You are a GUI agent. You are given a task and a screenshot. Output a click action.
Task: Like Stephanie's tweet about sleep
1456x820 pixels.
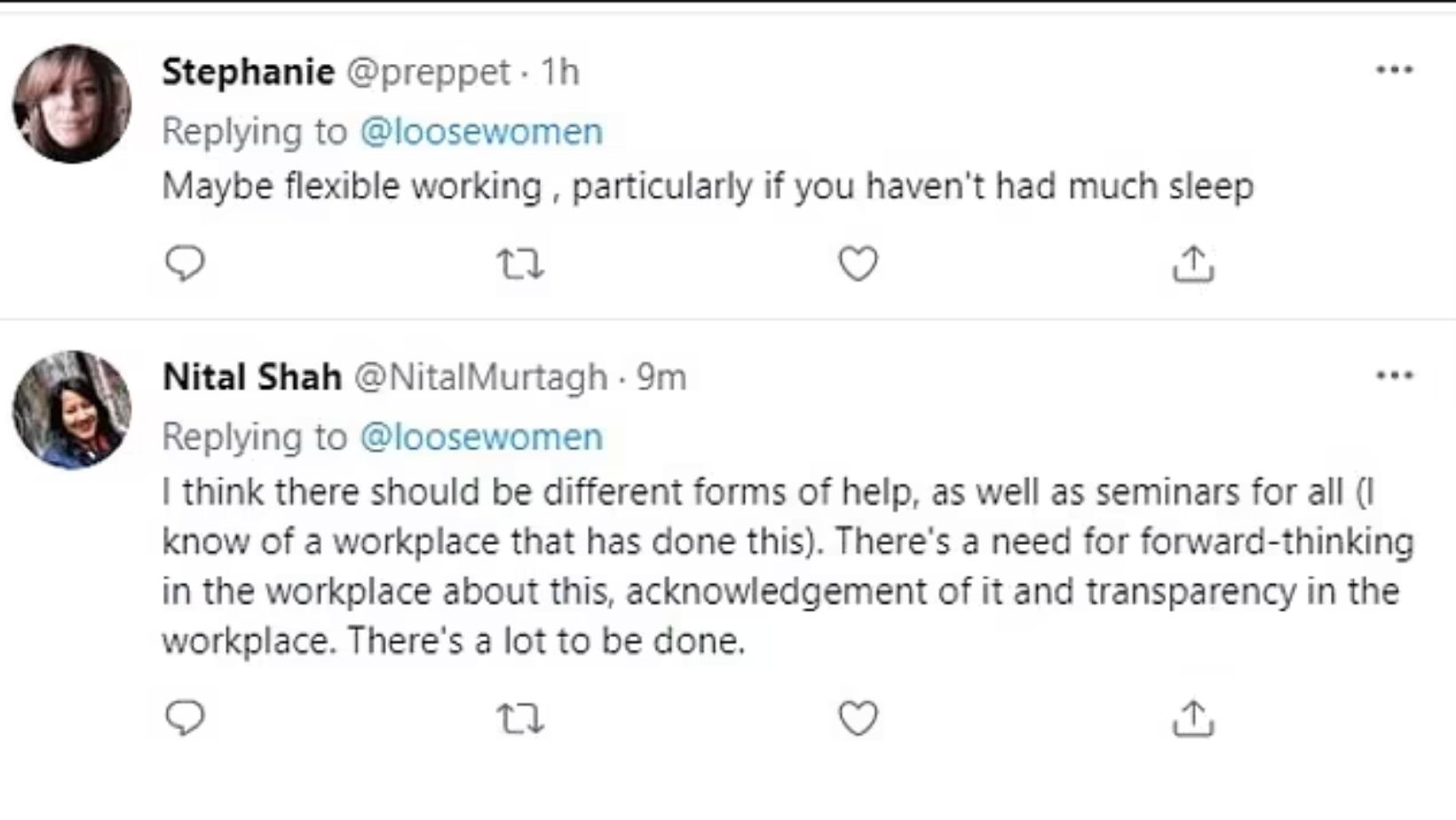(858, 264)
